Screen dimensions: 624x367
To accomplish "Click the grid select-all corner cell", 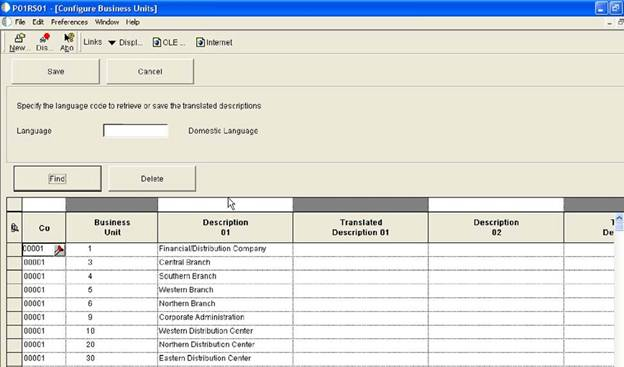I will click(x=14, y=204).
